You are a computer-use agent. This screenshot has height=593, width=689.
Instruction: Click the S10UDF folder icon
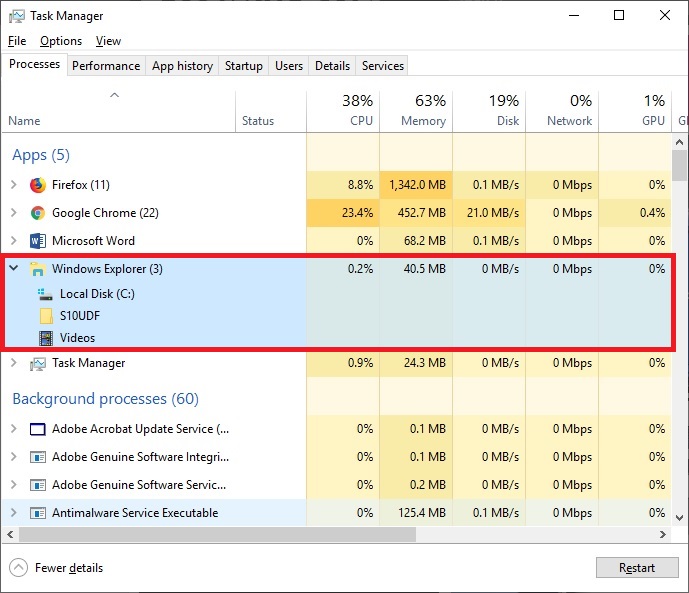[x=45, y=316]
